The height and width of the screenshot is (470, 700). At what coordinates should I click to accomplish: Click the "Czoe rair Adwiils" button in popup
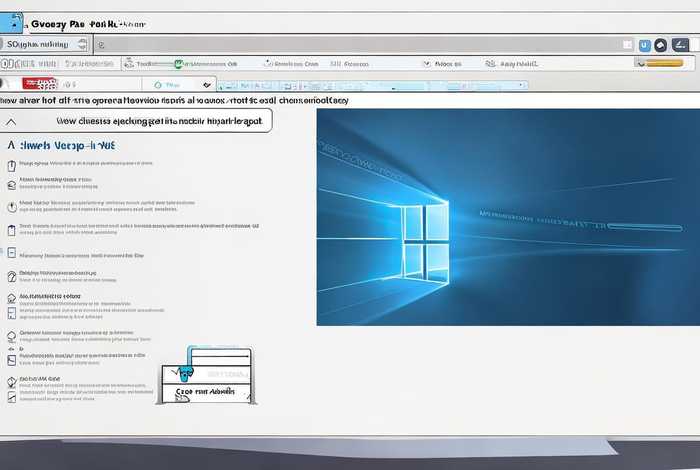click(x=206, y=393)
